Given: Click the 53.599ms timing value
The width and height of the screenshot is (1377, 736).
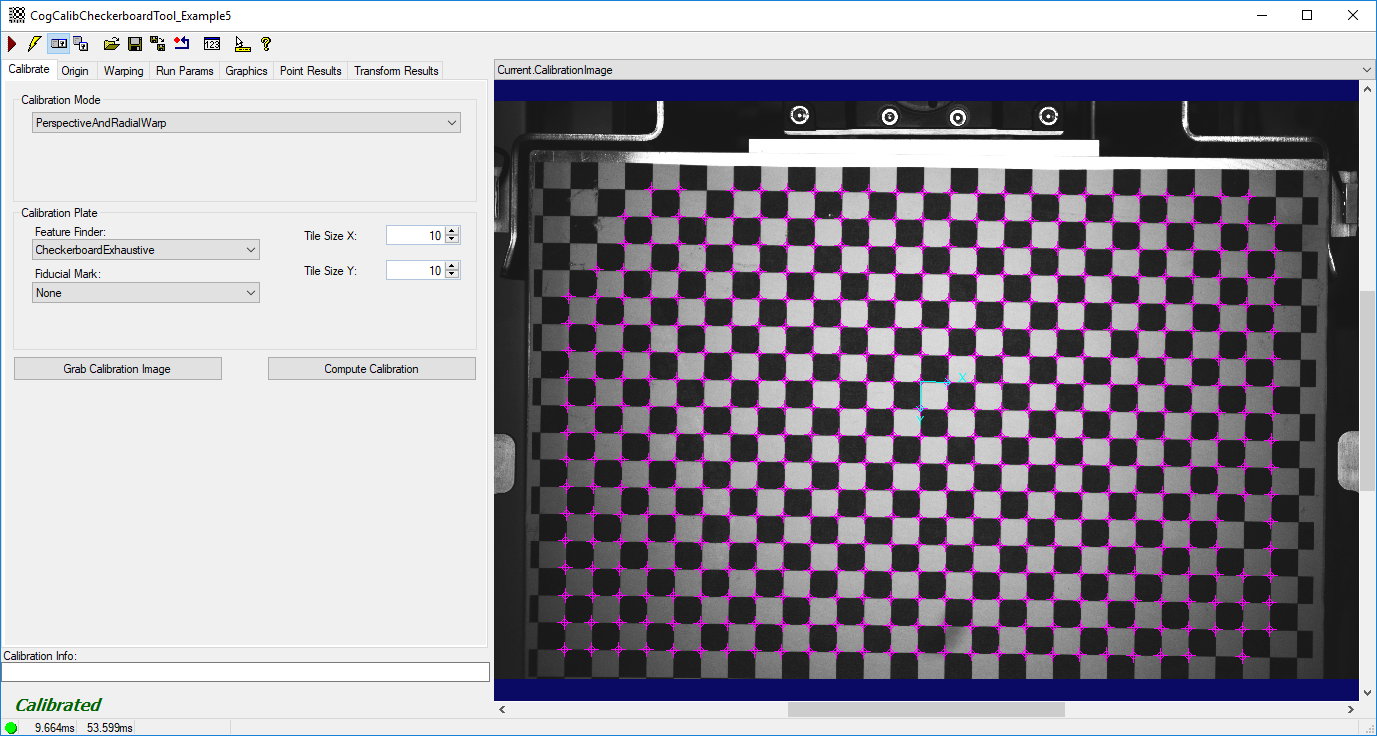Looking at the screenshot, I should (x=108, y=728).
